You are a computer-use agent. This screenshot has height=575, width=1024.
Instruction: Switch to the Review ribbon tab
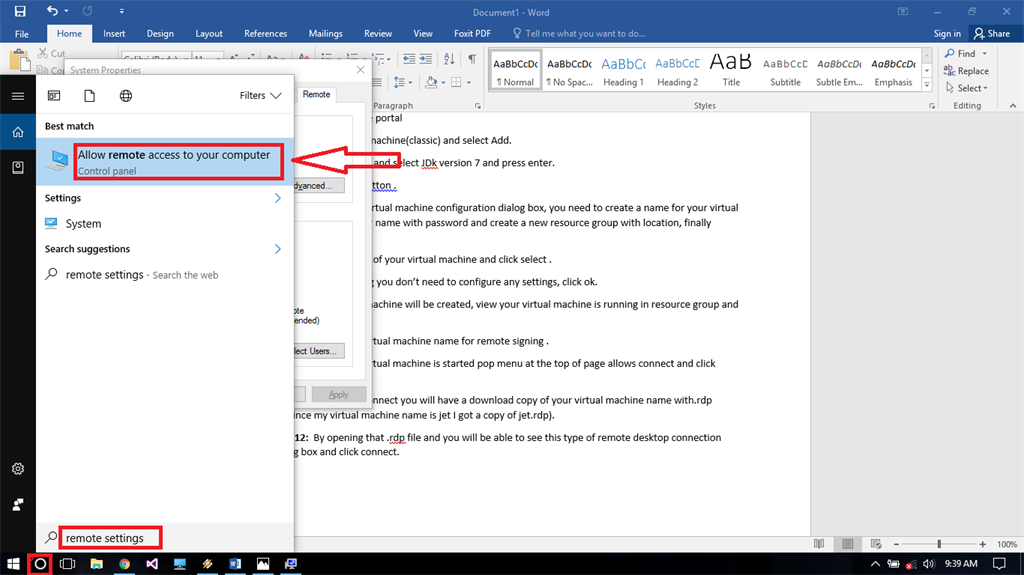[378, 33]
